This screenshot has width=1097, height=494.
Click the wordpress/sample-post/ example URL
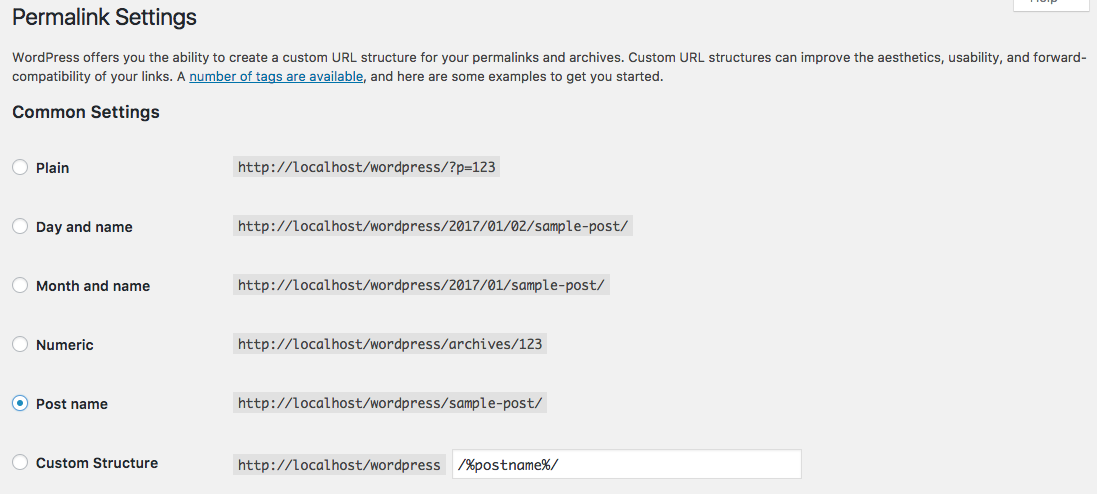coord(390,404)
